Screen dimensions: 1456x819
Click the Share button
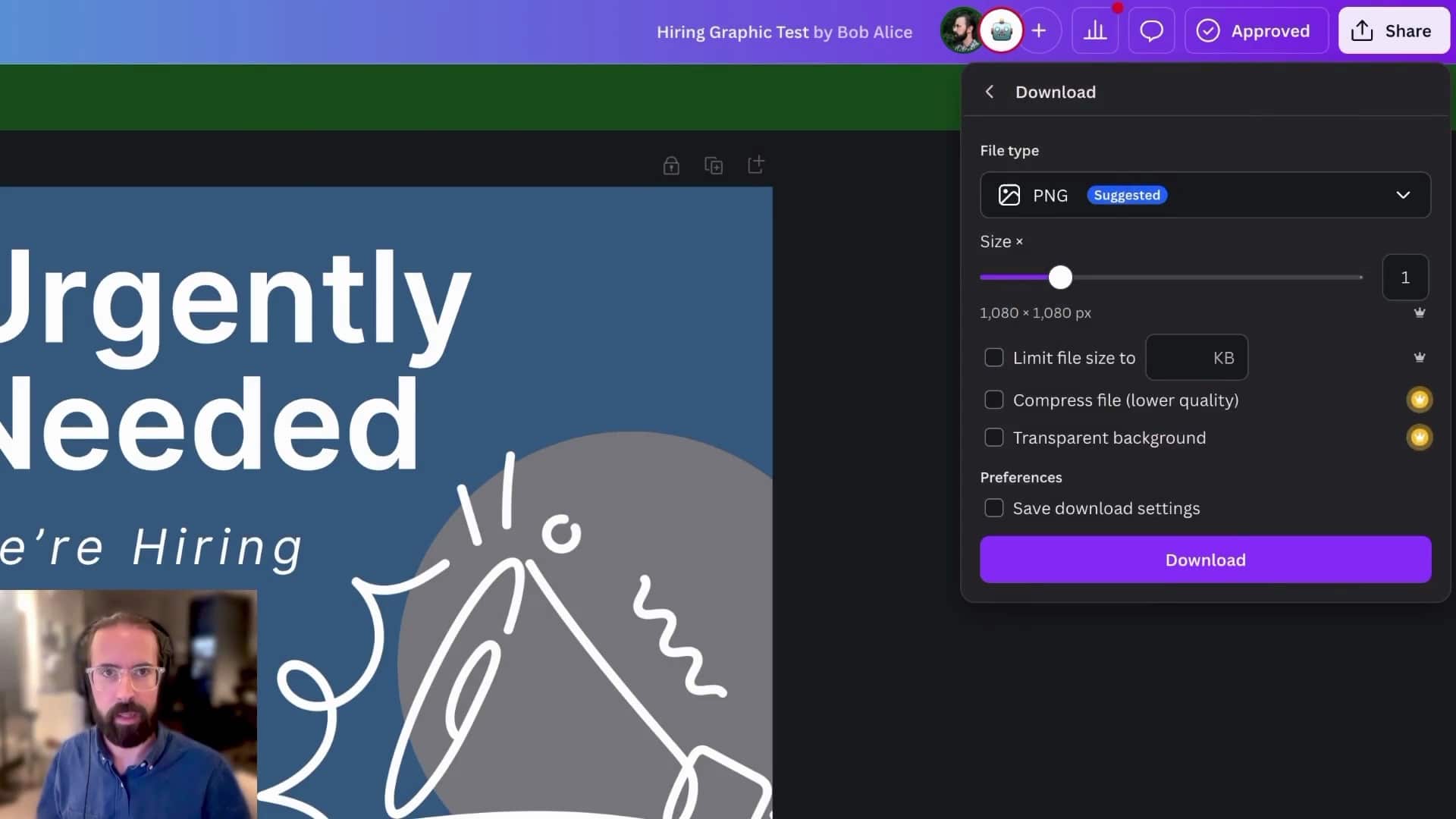point(1394,31)
